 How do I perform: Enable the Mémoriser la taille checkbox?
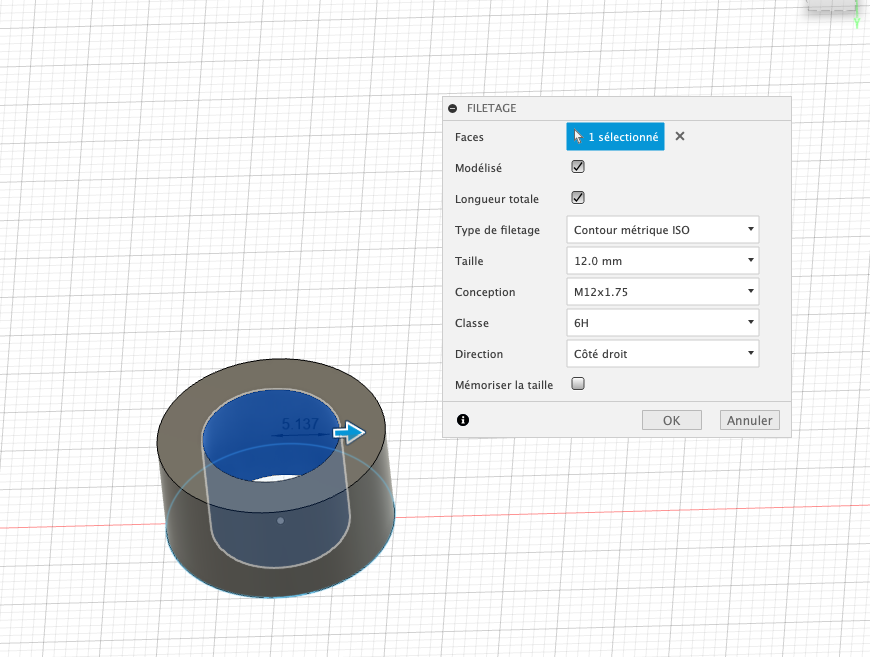tap(578, 384)
